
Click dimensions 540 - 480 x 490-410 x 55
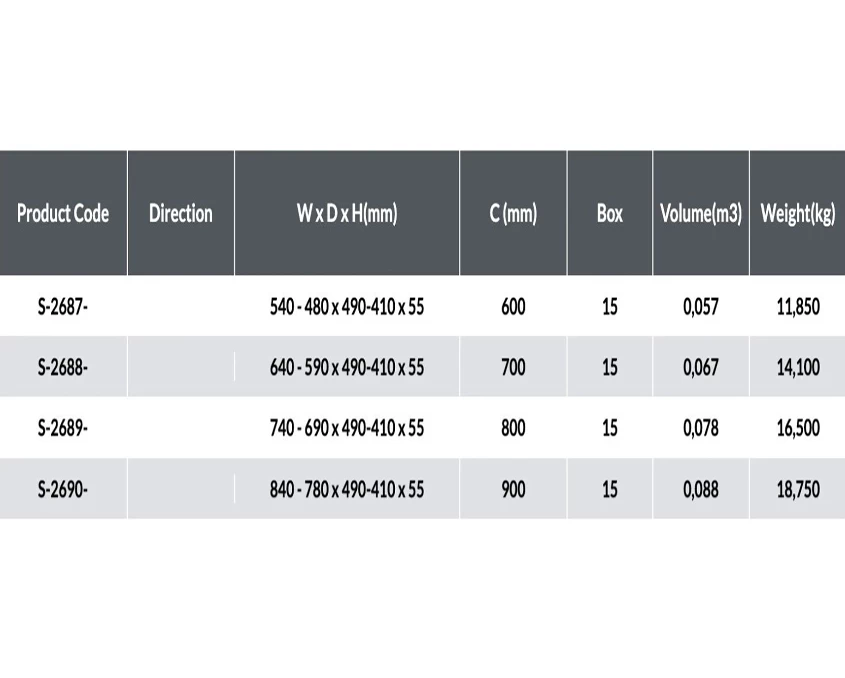pos(347,307)
